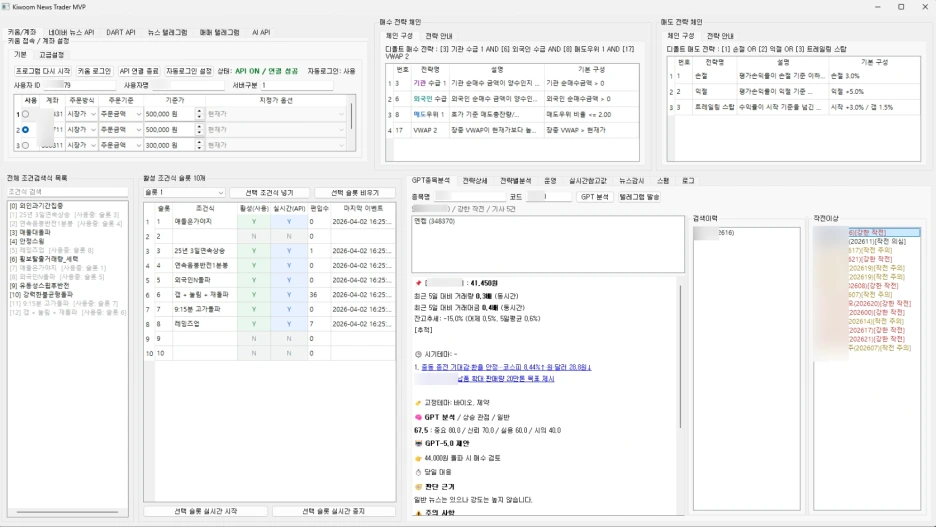Select radio button for account row 2
Viewport: 936px width, 527px height.
point(25,130)
